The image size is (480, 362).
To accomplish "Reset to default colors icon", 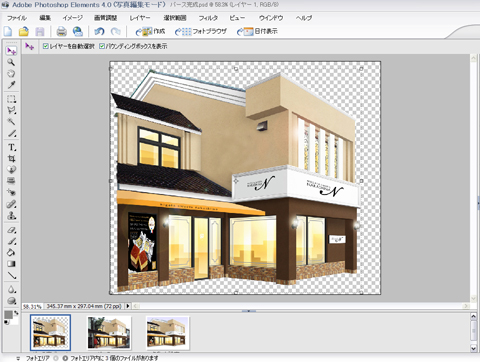I will [x=6, y=322].
